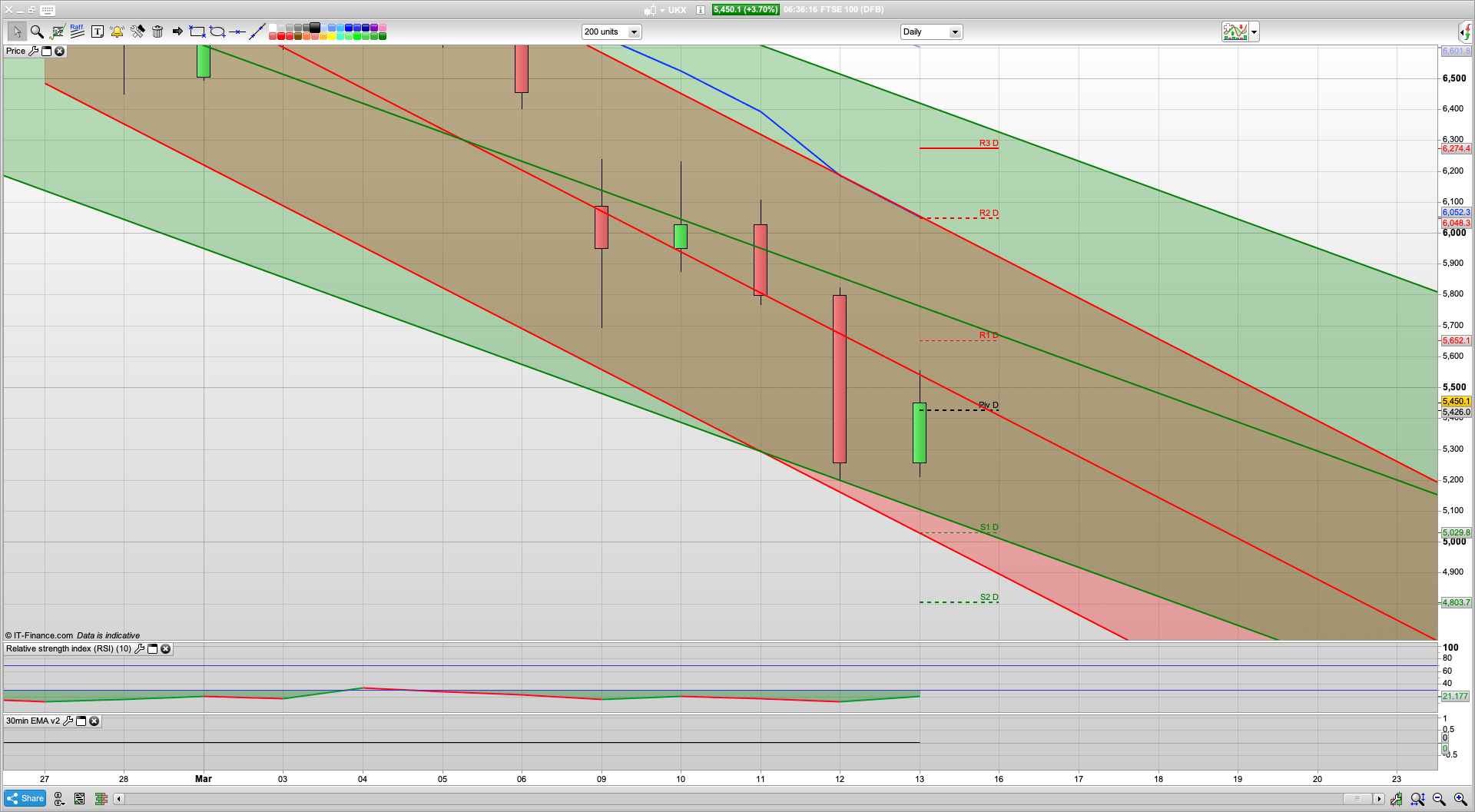Close the RSI indicator panel
The width and height of the screenshot is (1475, 812).
(165, 649)
